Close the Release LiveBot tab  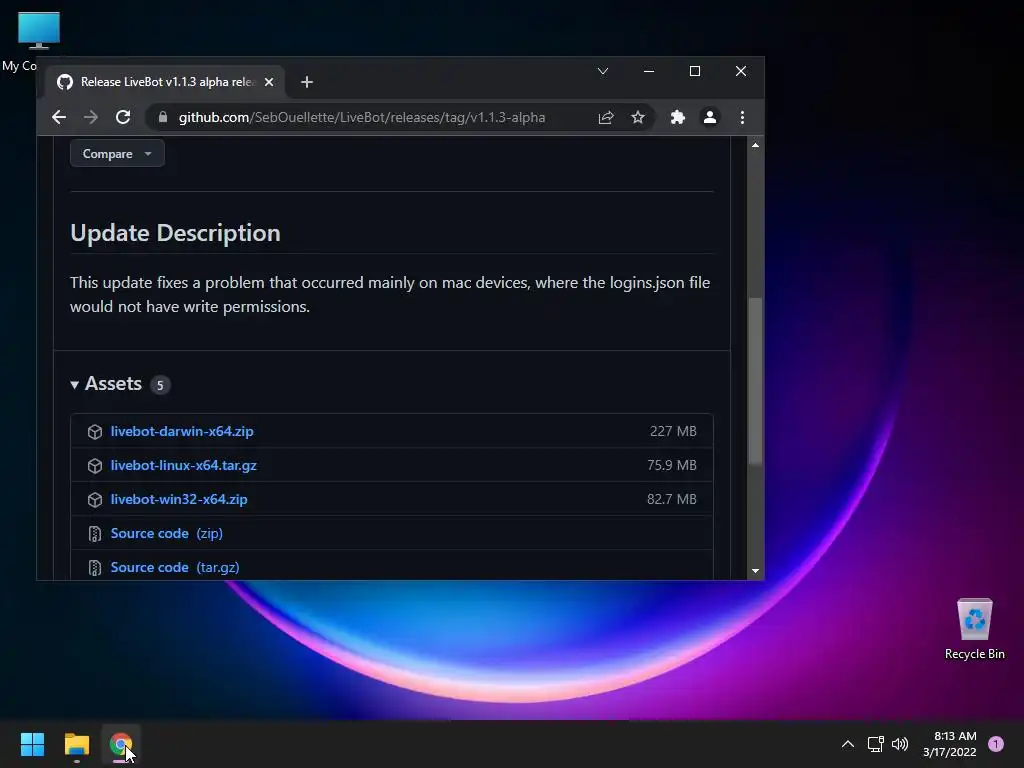pyautogui.click(x=269, y=82)
